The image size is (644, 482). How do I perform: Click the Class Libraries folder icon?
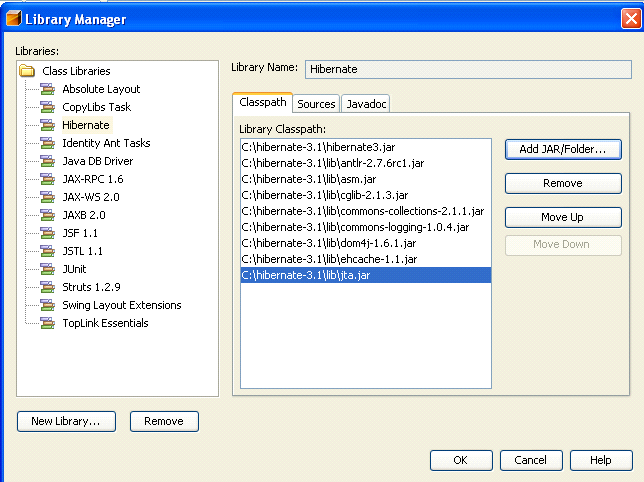[27, 71]
